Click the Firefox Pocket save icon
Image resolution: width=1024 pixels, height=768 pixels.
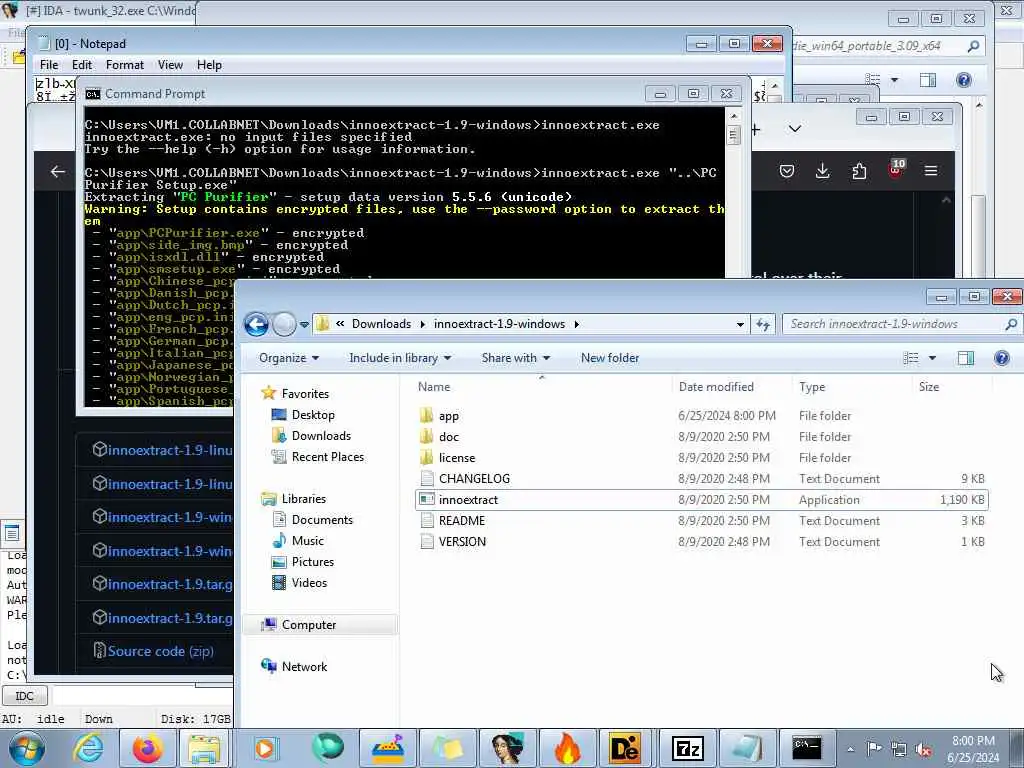pos(787,171)
